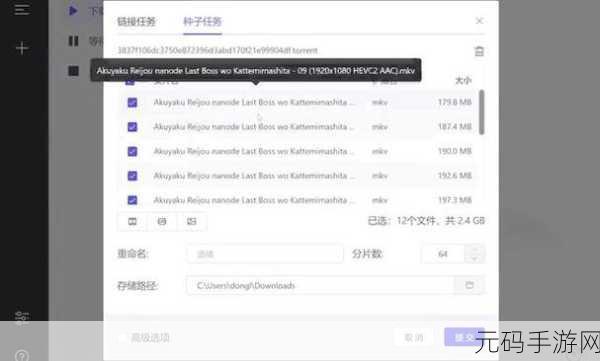Enable the 高级选项 advanced options checkbox
This screenshot has width=600, height=361.
(122, 337)
